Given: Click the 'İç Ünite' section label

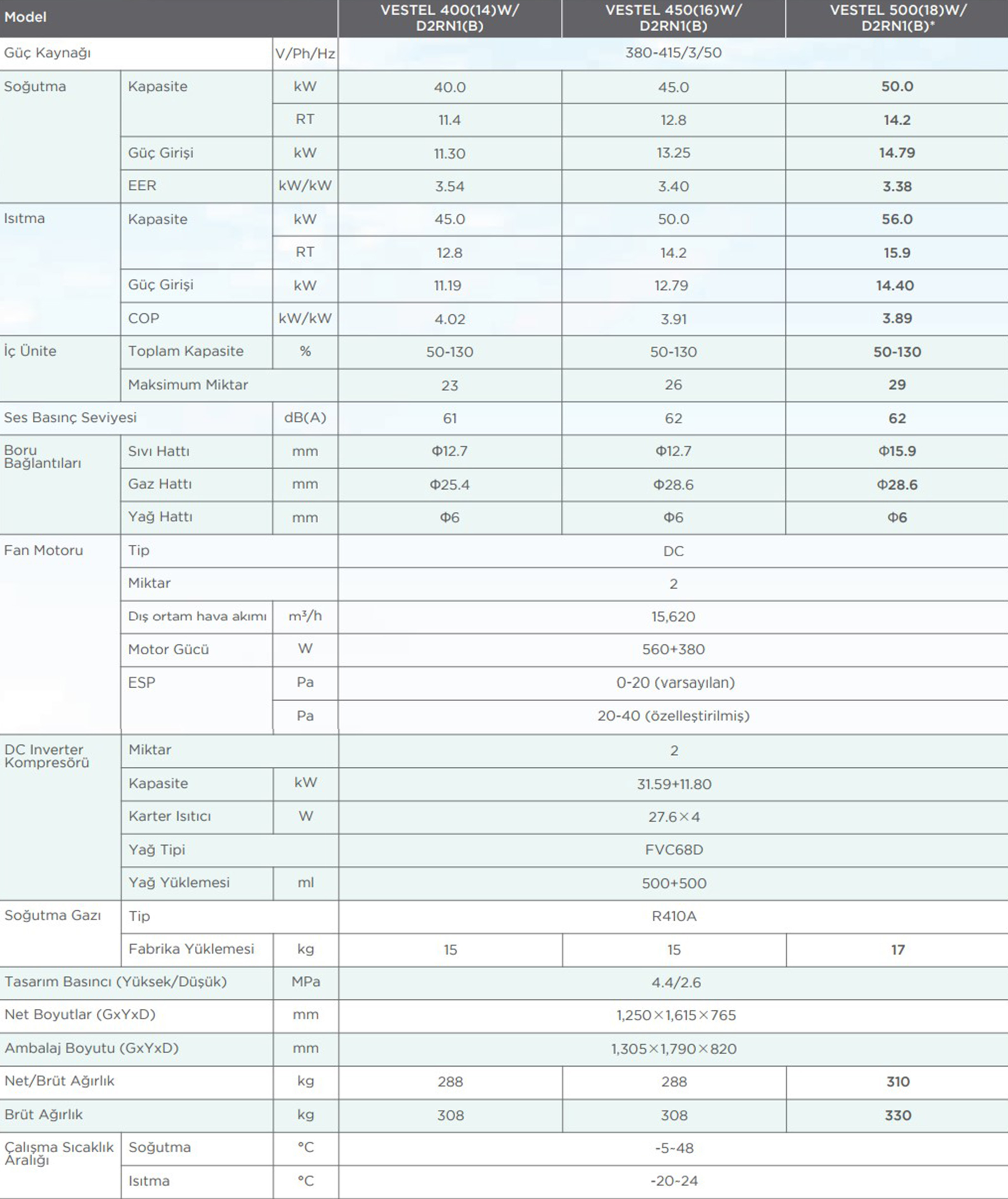Looking at the screenshot, I should click(30, 351).
